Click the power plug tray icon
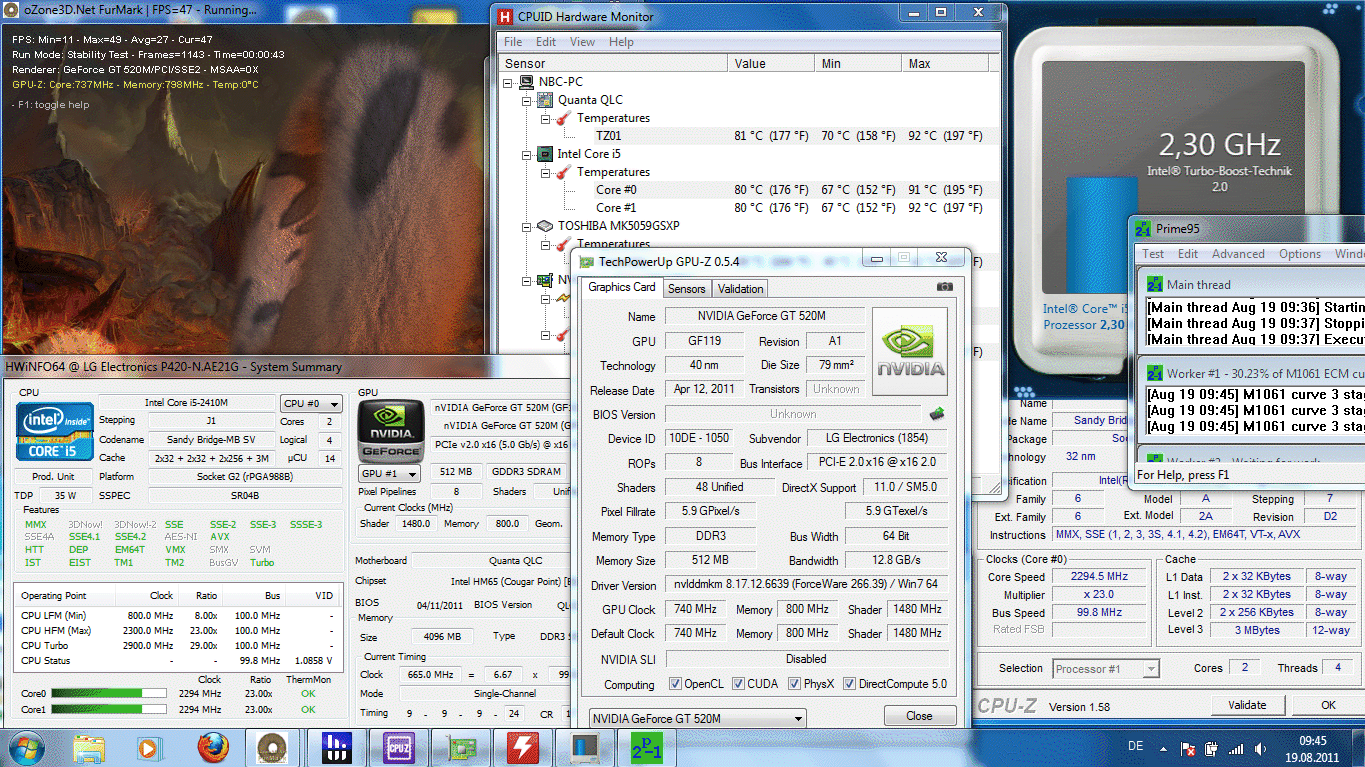1365x767 pixels. click(1213, 748)
